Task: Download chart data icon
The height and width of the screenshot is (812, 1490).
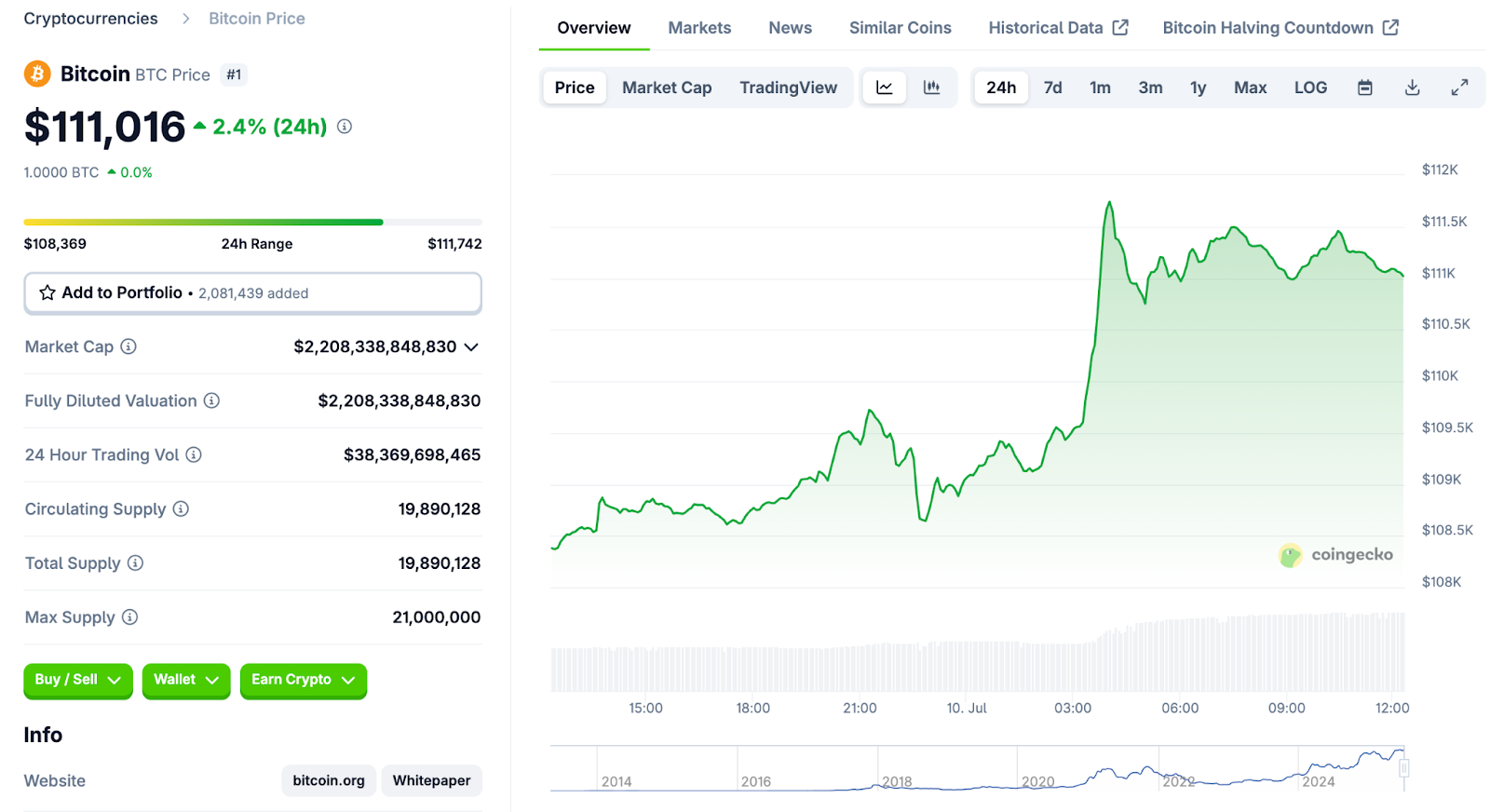Action: click(x=1413, y=88)
